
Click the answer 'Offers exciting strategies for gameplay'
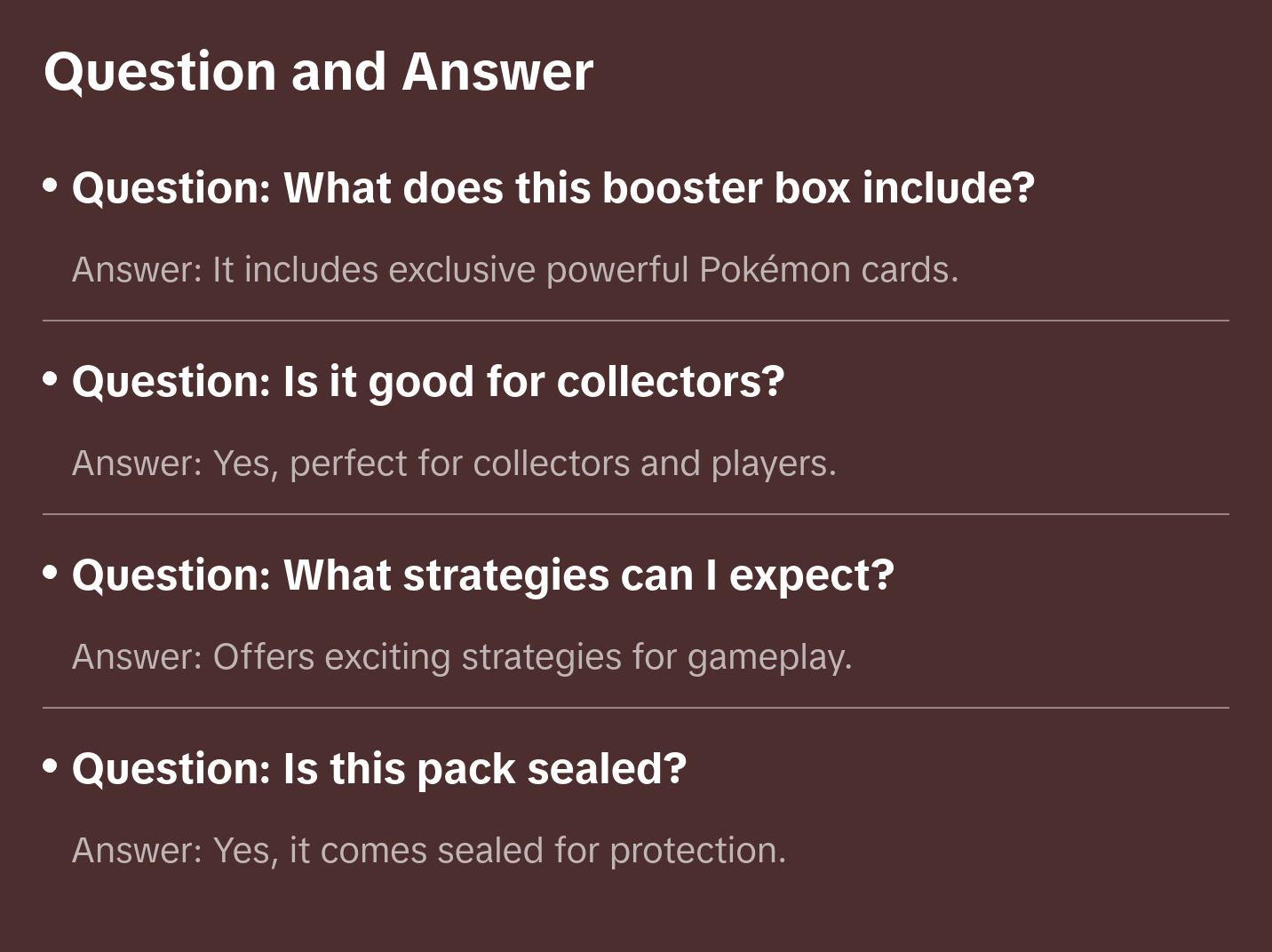tap(462, 657)
